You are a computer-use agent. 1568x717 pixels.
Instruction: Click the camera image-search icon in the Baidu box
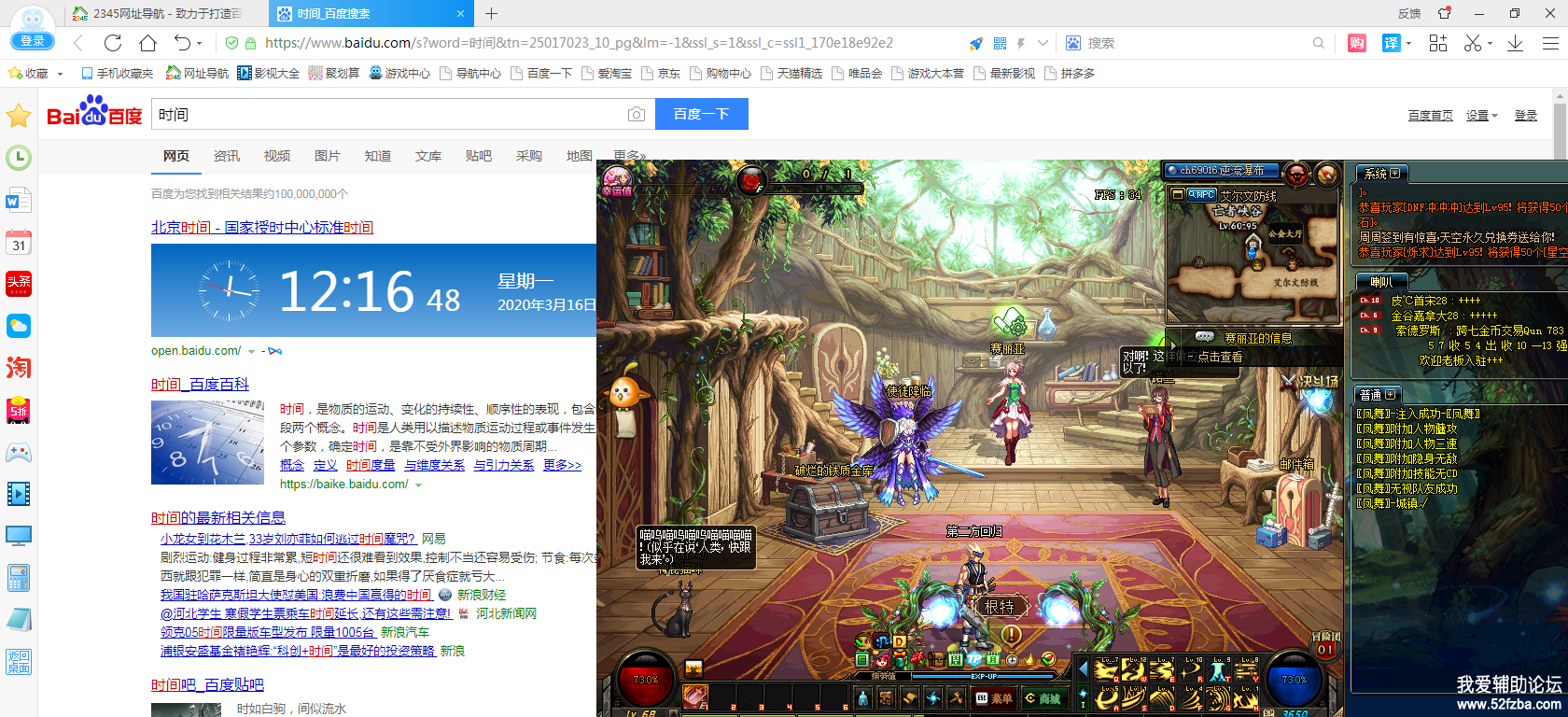637,114
